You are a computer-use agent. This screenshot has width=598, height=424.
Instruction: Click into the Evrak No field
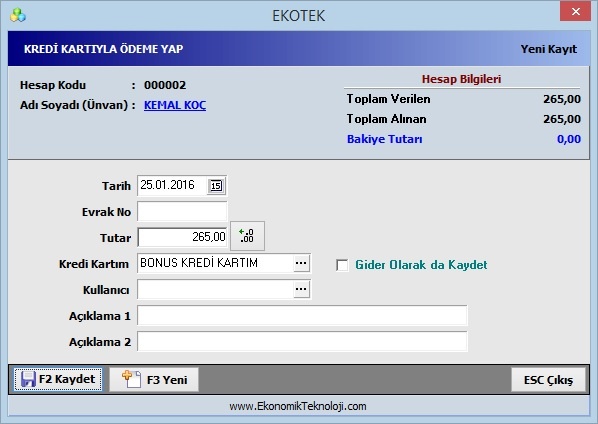coord(182,211)
